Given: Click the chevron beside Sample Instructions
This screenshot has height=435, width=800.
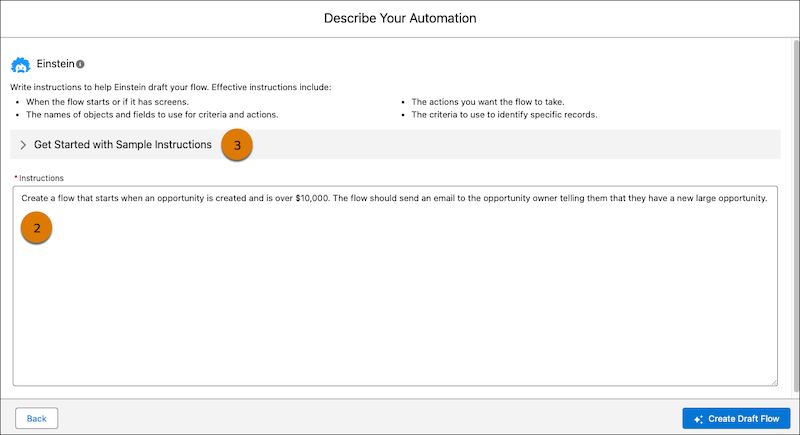Looking at the screenshot, I should tap(23, 145).
